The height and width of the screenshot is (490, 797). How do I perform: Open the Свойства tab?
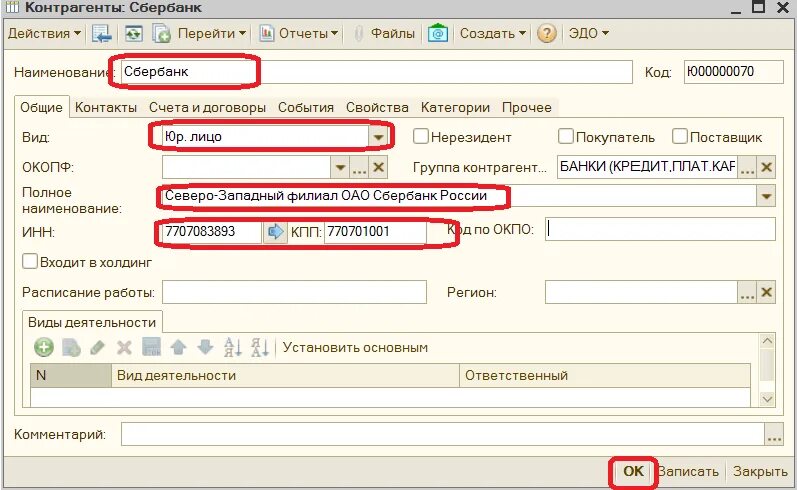pos(377,107)
